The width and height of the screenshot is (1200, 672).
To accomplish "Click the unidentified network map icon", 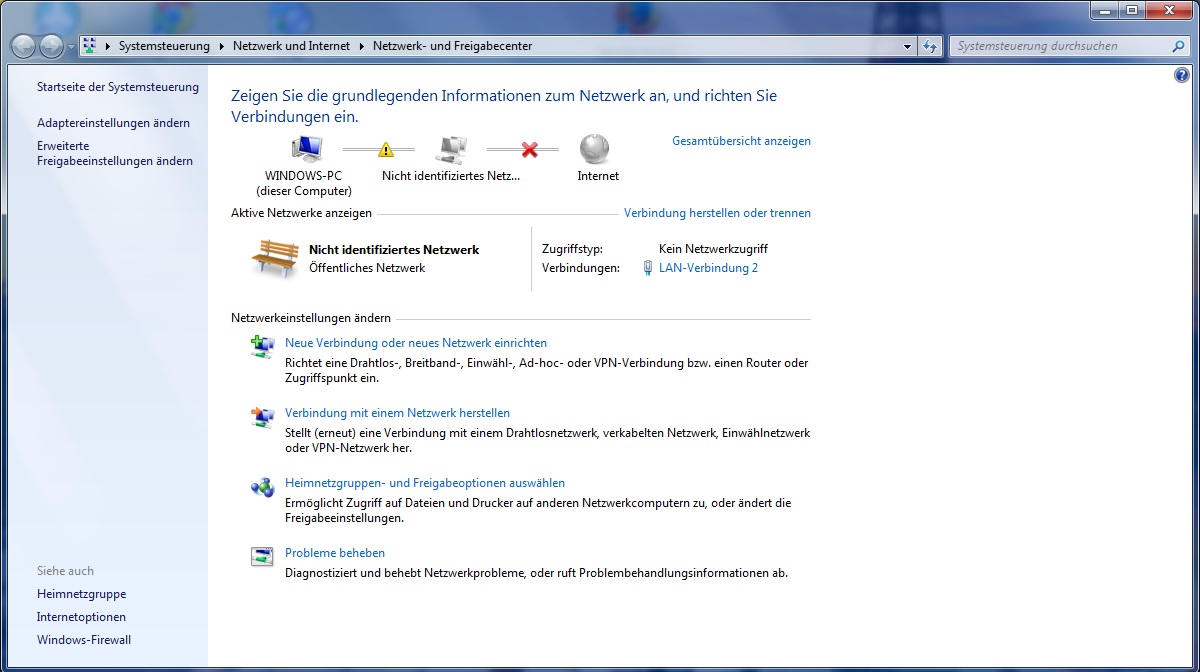I will click(451, 149).
